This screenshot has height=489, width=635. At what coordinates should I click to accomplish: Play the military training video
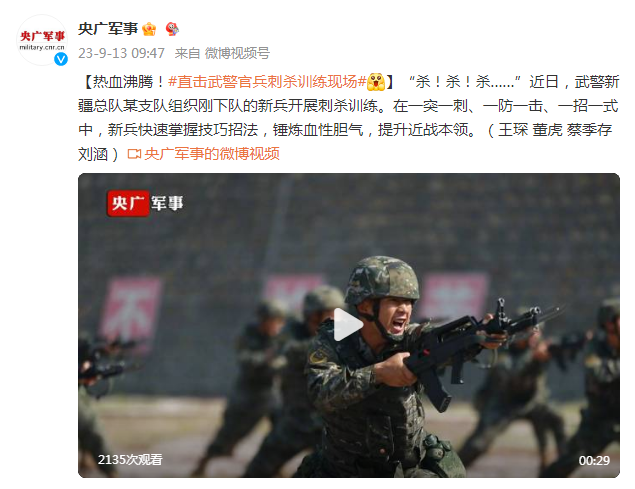coord(347,325)
